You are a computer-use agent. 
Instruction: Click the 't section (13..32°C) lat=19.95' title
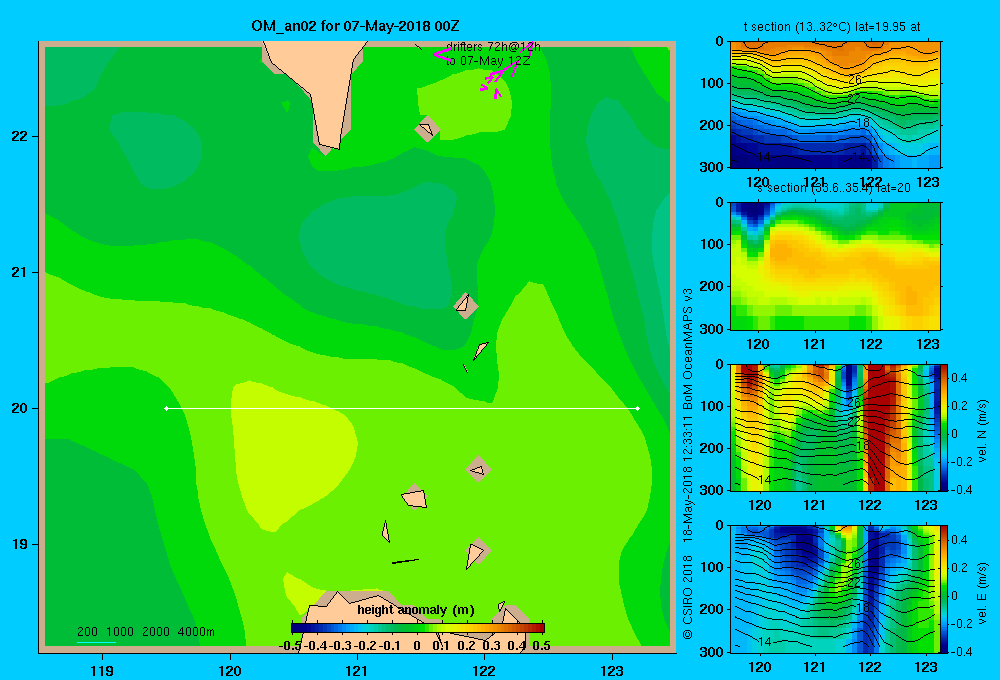(832, 27)
